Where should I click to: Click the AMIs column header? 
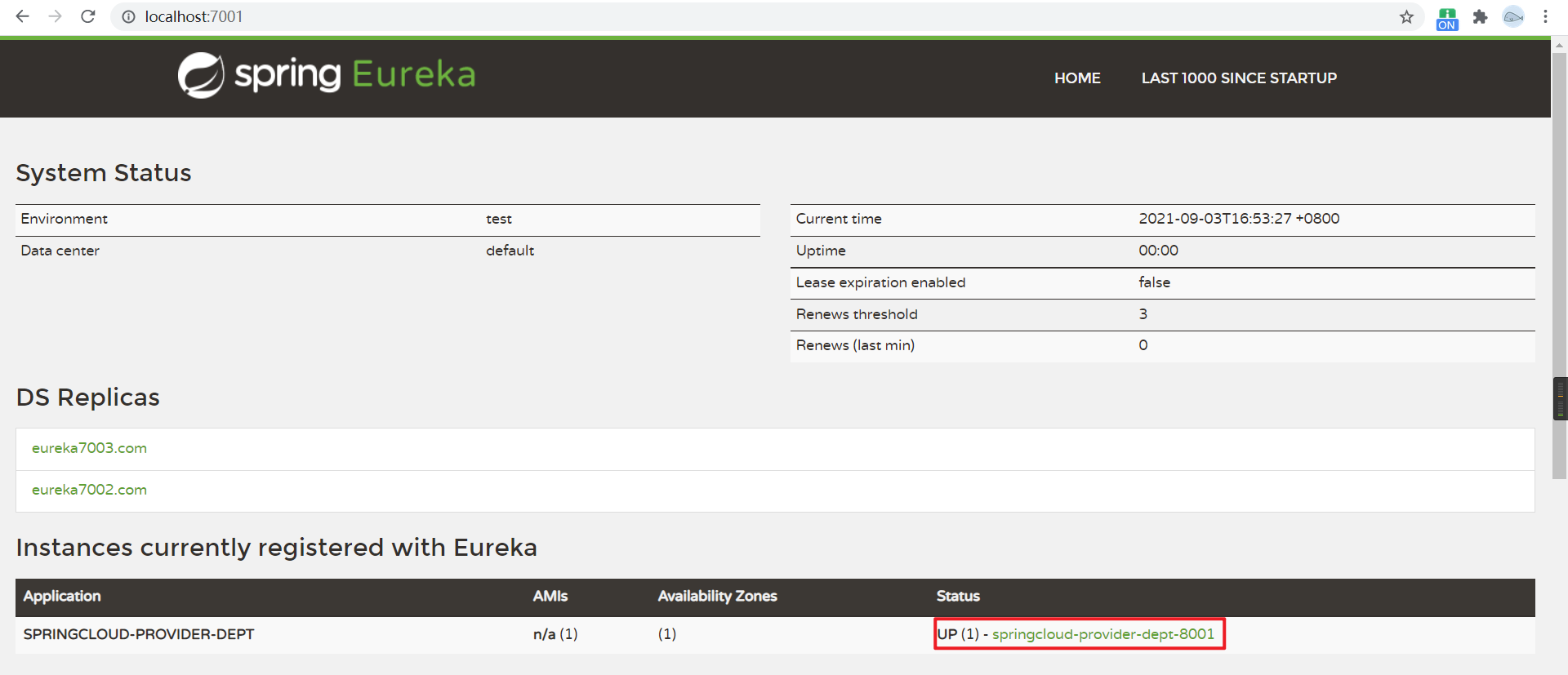[x=550, y=597]
